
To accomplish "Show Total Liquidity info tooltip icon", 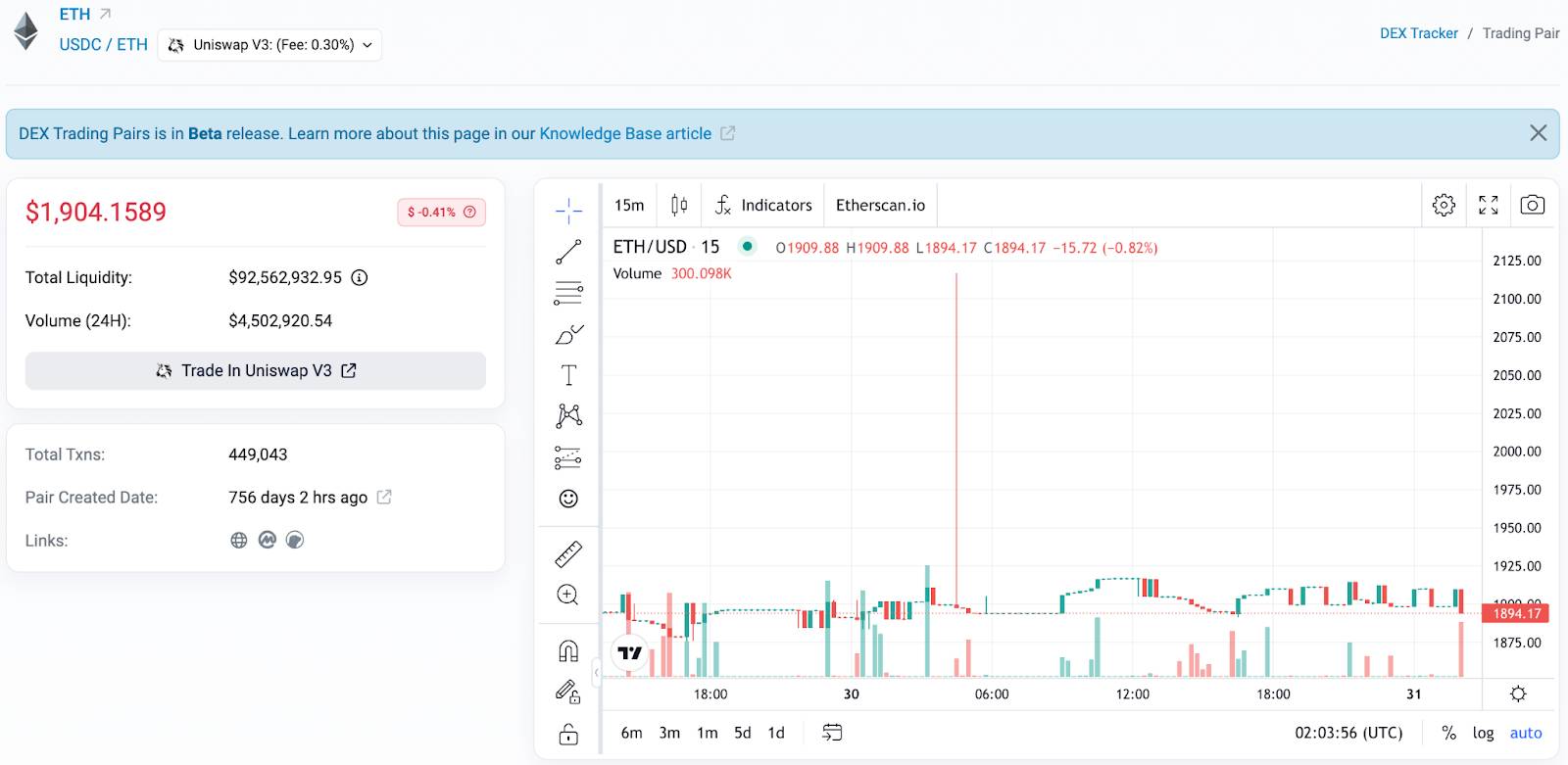I will click(x=360, y=277).
